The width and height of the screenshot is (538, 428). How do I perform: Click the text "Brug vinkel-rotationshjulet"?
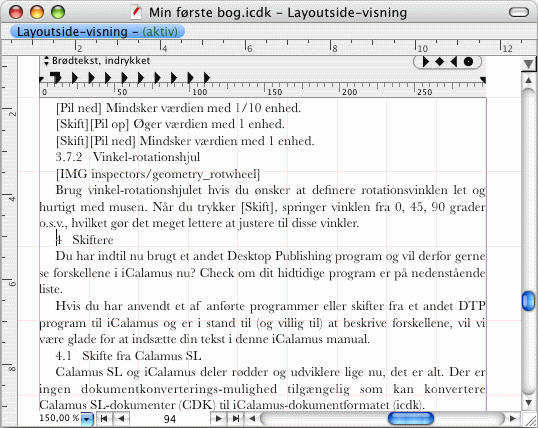pos(129,190)
